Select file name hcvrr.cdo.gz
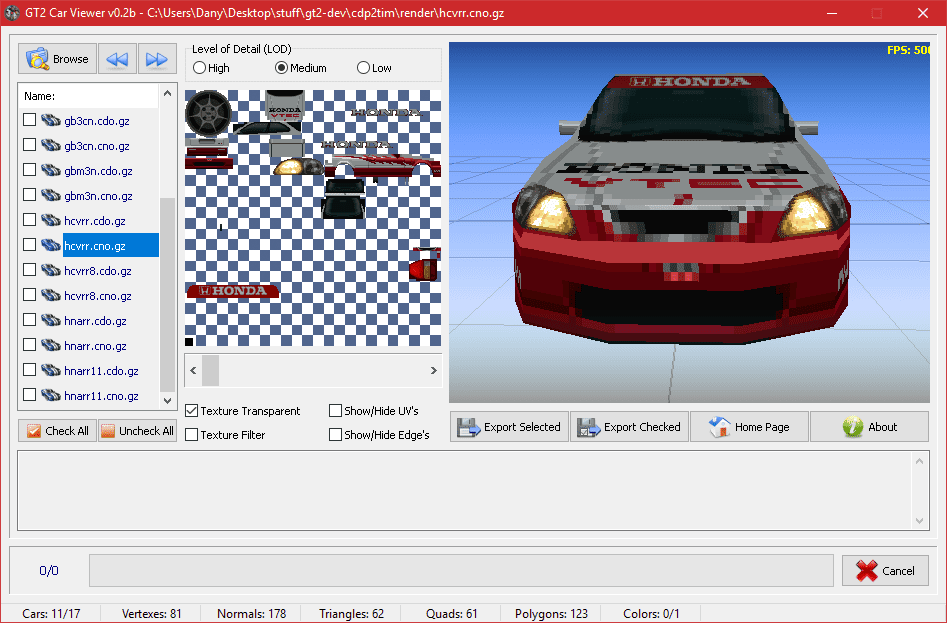Viewport: 947px width, 623px height. (x=95, y=221)
